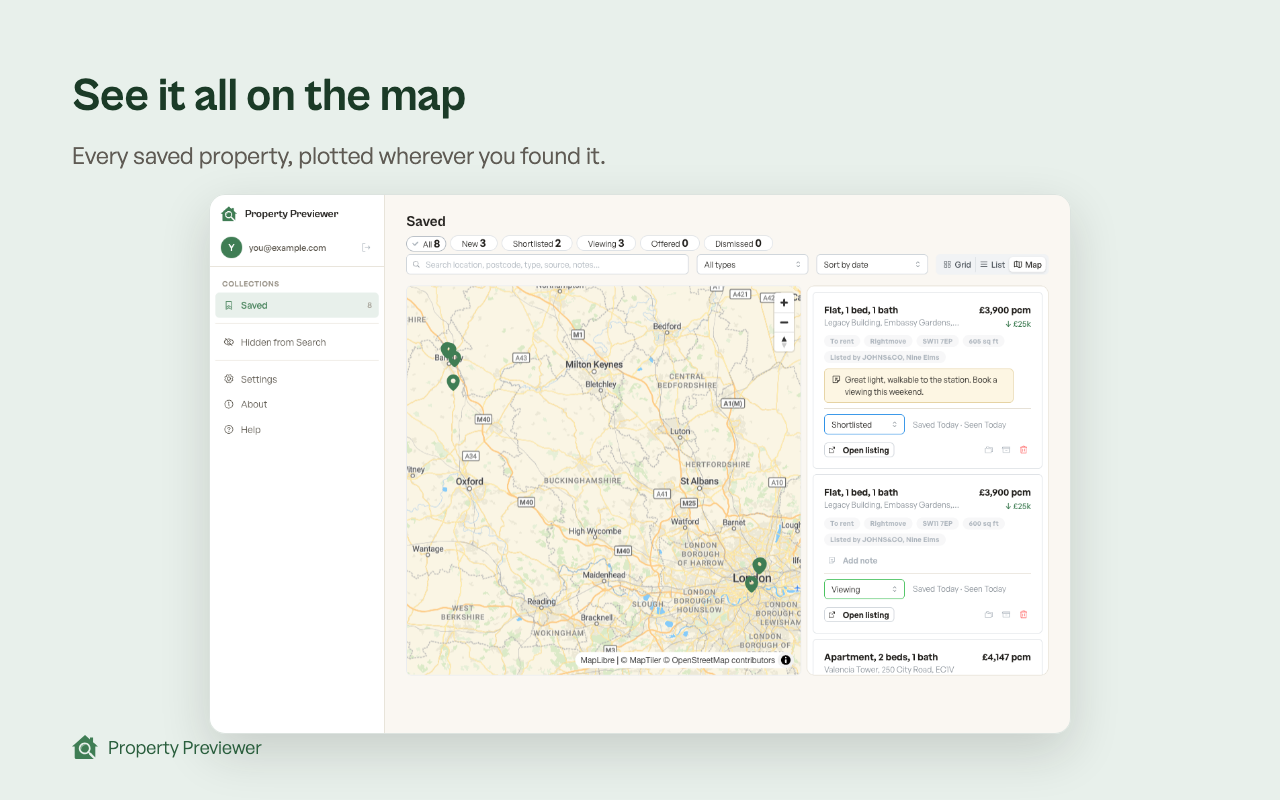The image size is (1280, 800).
Task: Switch to Grid view
Action: 957,265
